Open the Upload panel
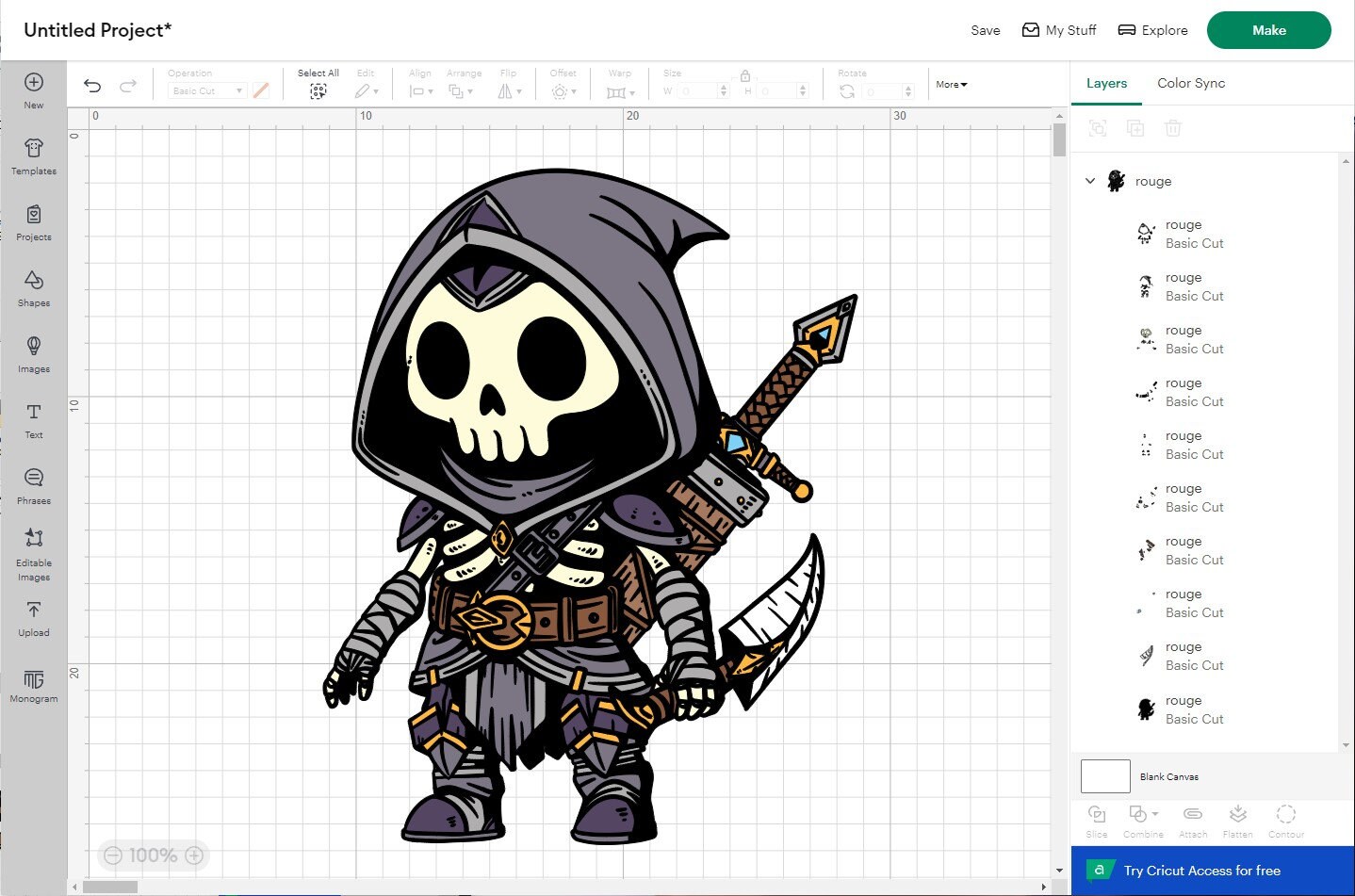The width and height of the screenshot is (1355, 896). [x=34, y=619]
